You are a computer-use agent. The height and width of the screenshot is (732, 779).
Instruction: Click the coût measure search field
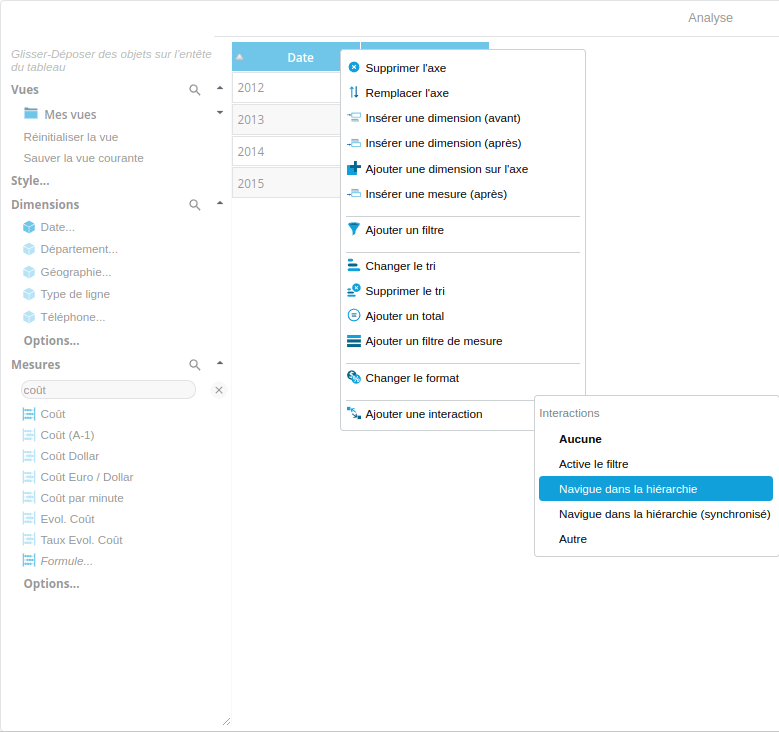pos(108,390)
